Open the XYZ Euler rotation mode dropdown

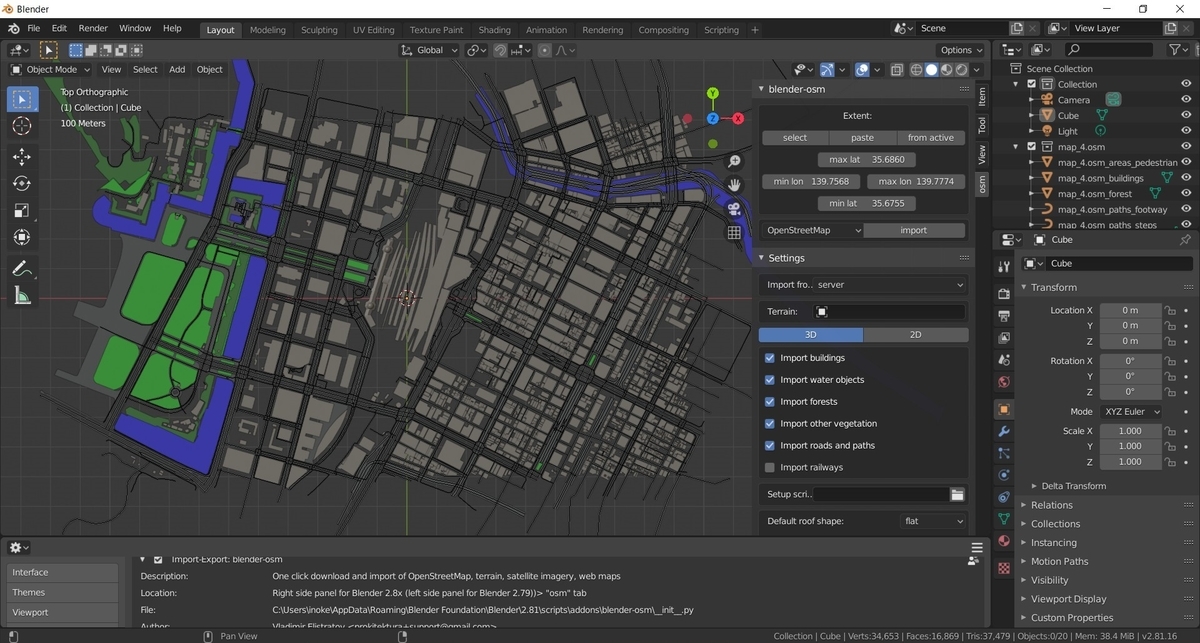pyautogui.click(x=1132, y=412)
